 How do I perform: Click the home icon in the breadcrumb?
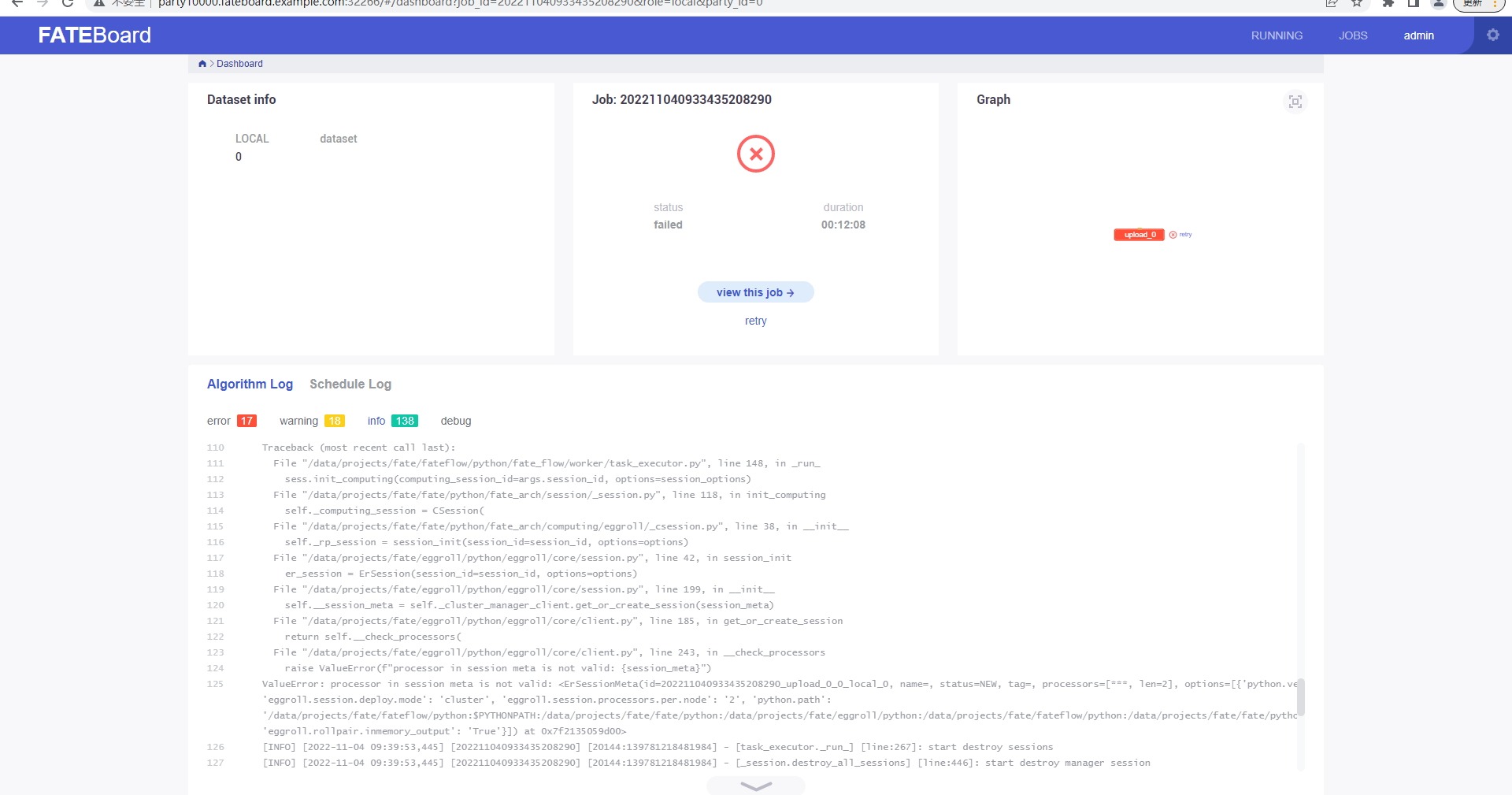coord(202,63)
